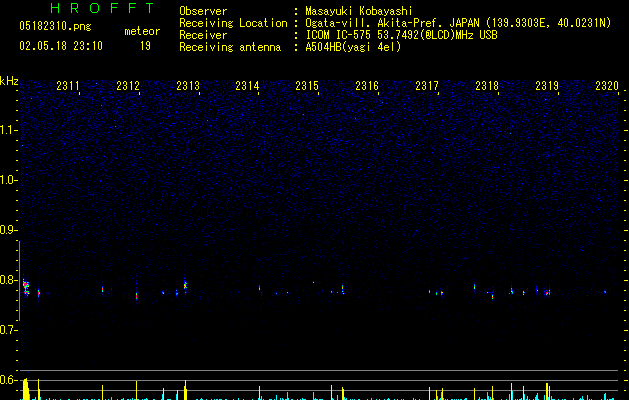Click the first yellow intensity bar at 2310
Viewport: 629px width, 400px height.
(x=25, y=389)
